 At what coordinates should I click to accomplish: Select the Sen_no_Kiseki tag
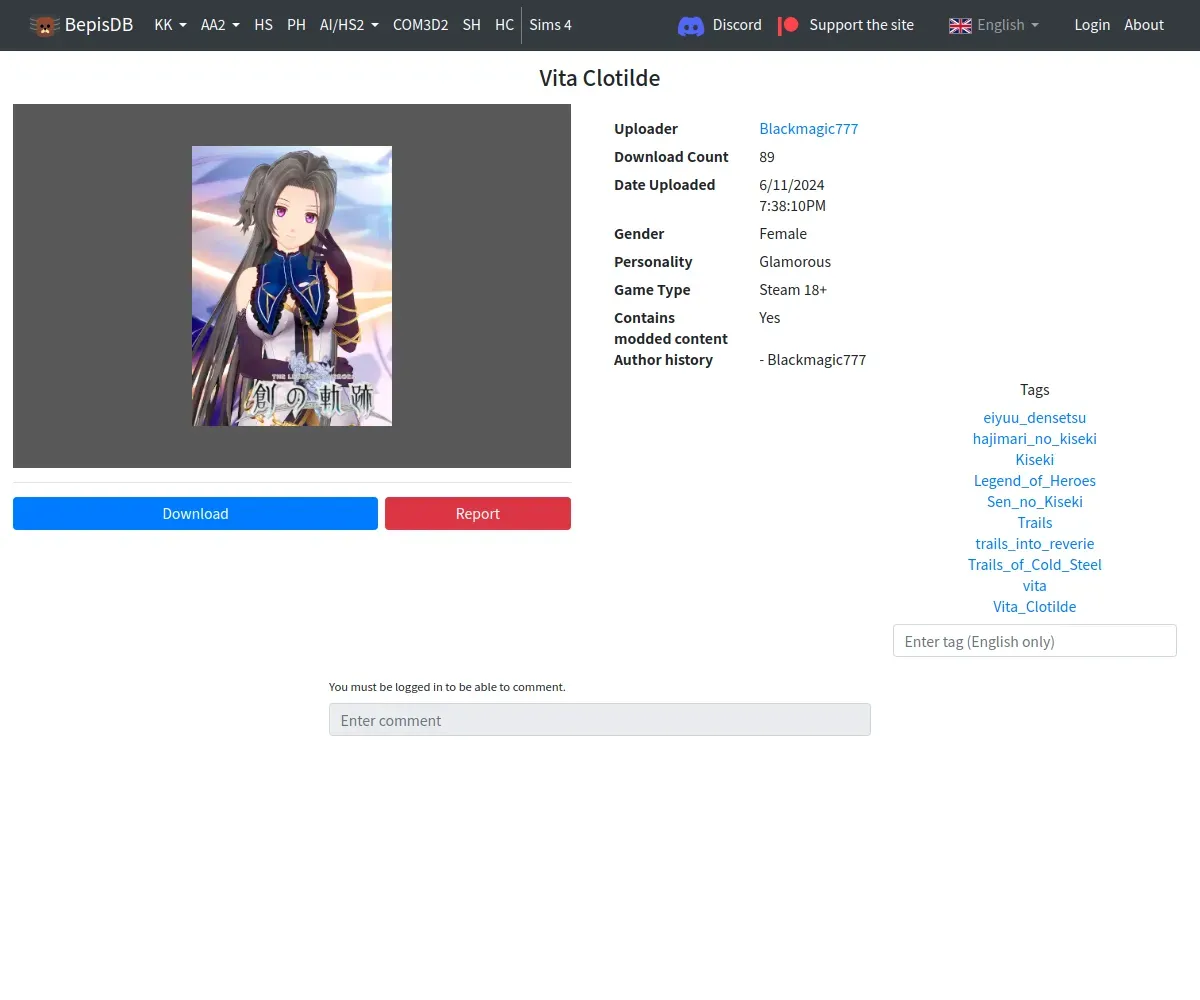[1035, 502]
